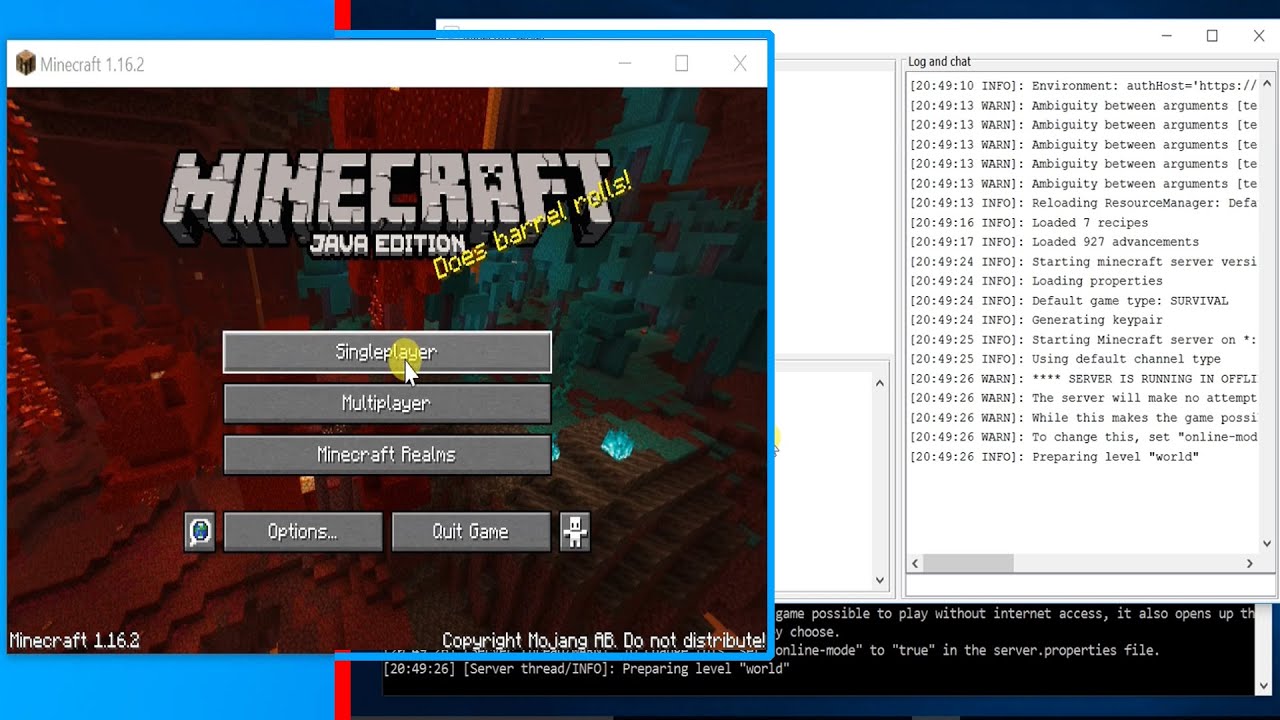Close the Minecraft 1.16.2 window
1280x720 pixels.
[x=740, y=64]
